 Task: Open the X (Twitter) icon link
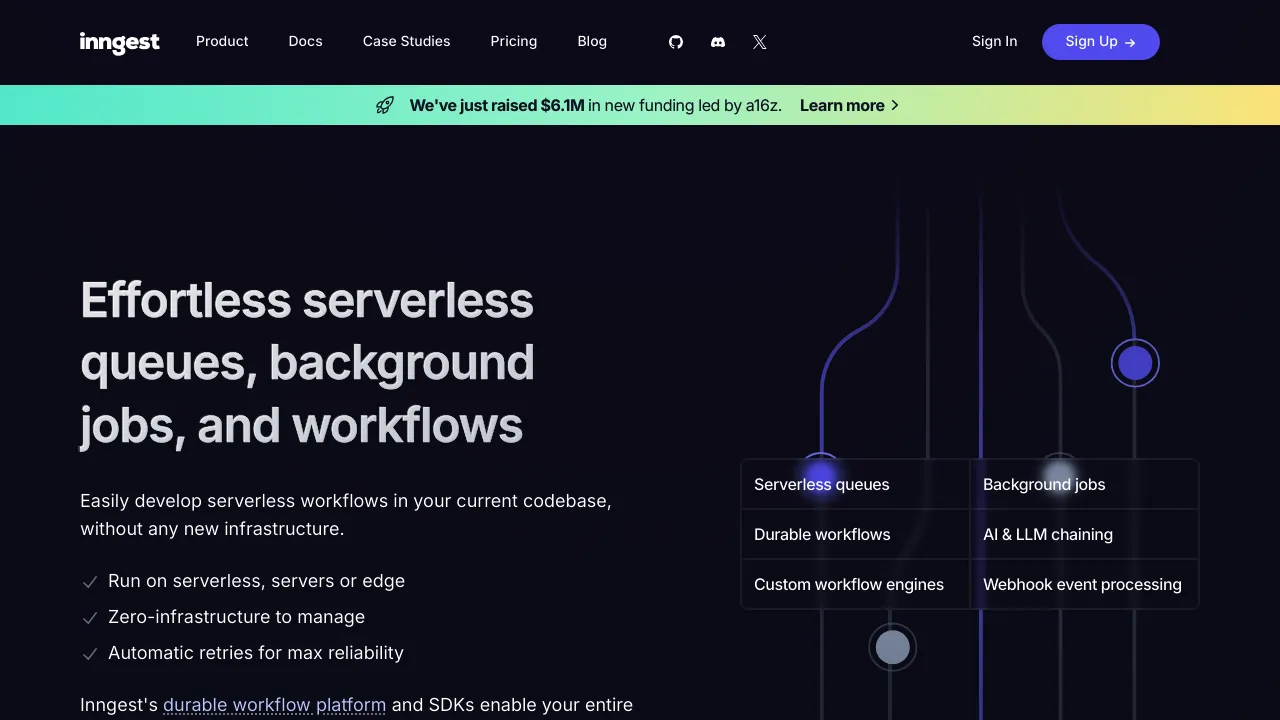point(760,42)
